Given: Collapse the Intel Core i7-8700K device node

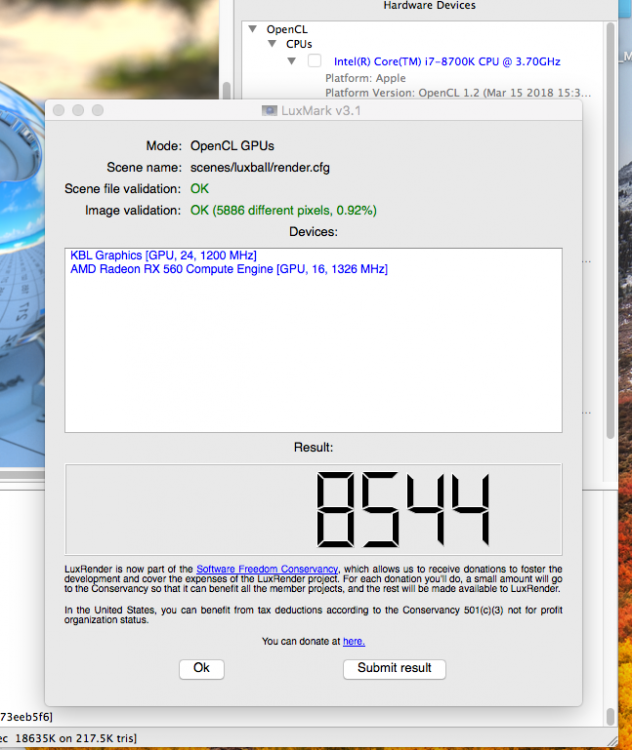Looking at the screenshot, I should [291, 61].
